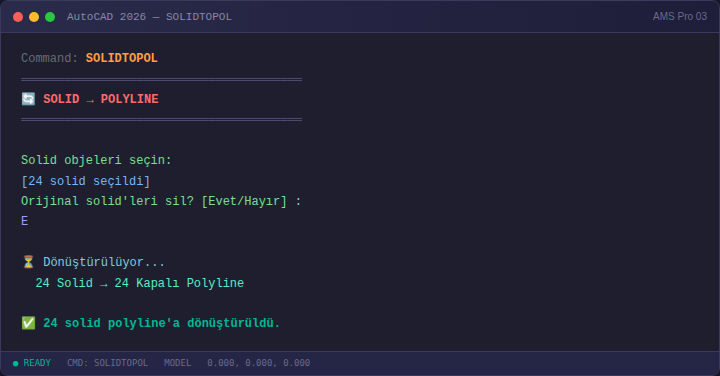720x376 pixels.
Task: Click the window title AutoCAD 2026 — SOLIDTOPOL
Action: [x=149, y=17]
